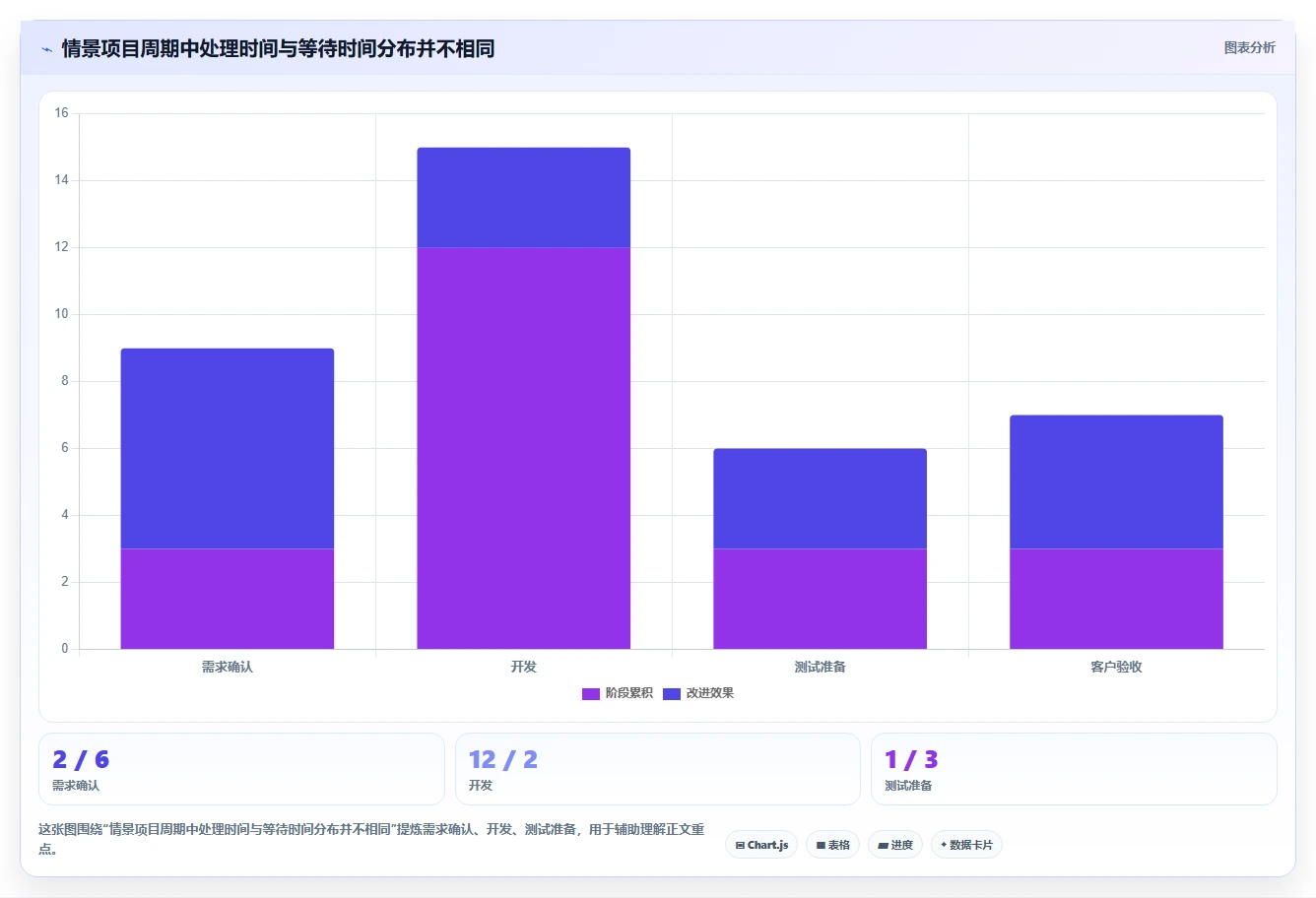Image resolution: width=1316 pixels, height=898 pixels.
Task: Click the 进度 tag chip
Action: click(x=895, y=845)
